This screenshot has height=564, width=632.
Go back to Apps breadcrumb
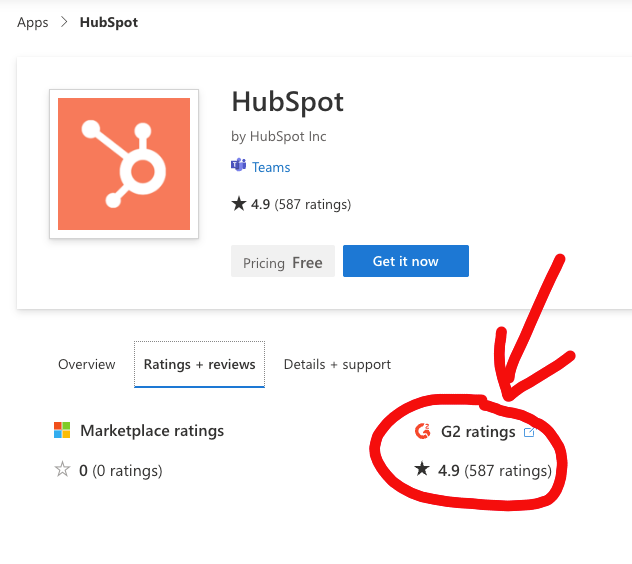(x=32, y=22)
